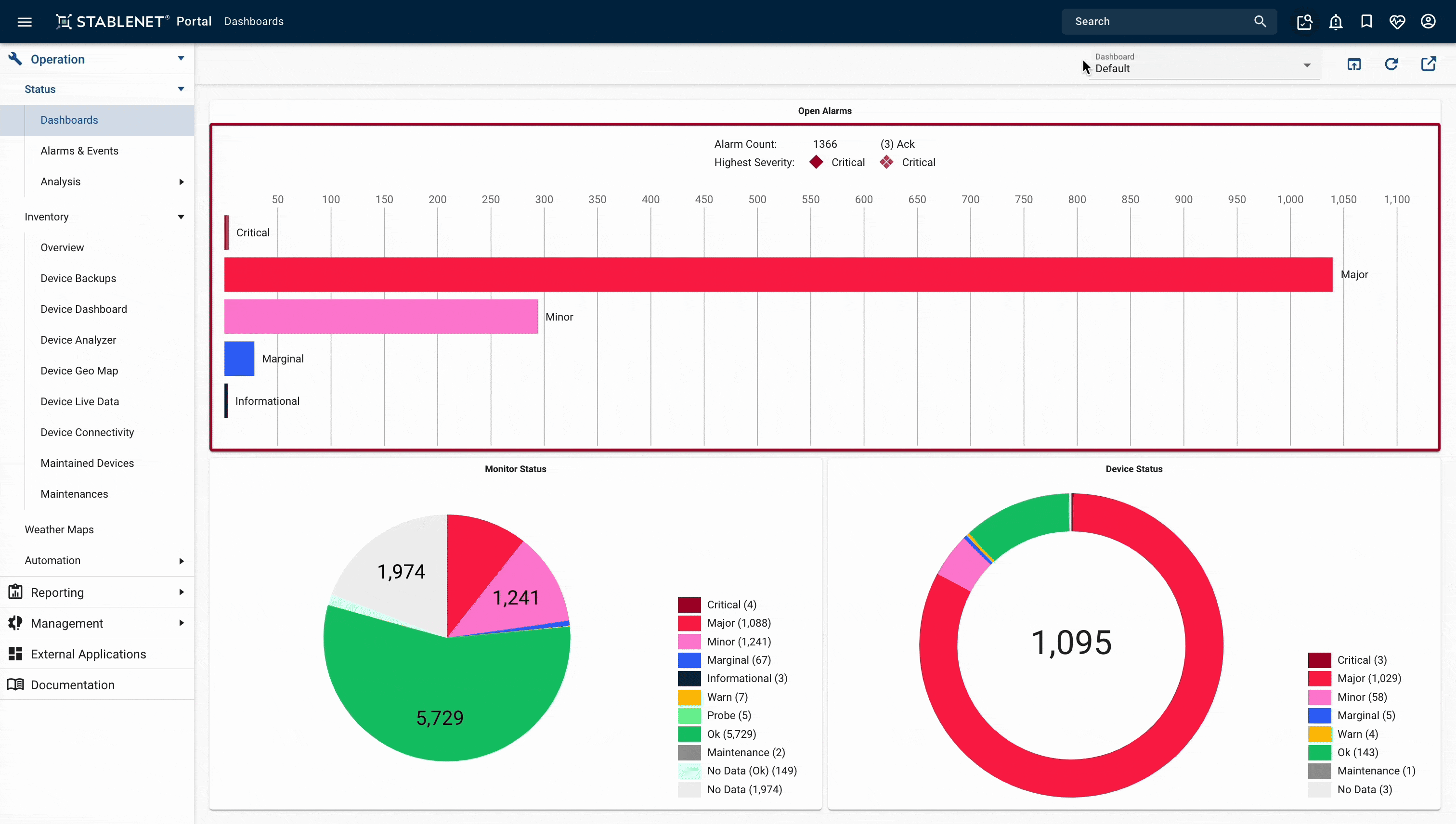Click the dashboard layout window icon
The image size is (1456, 824).
click(x=1354, y=64)
